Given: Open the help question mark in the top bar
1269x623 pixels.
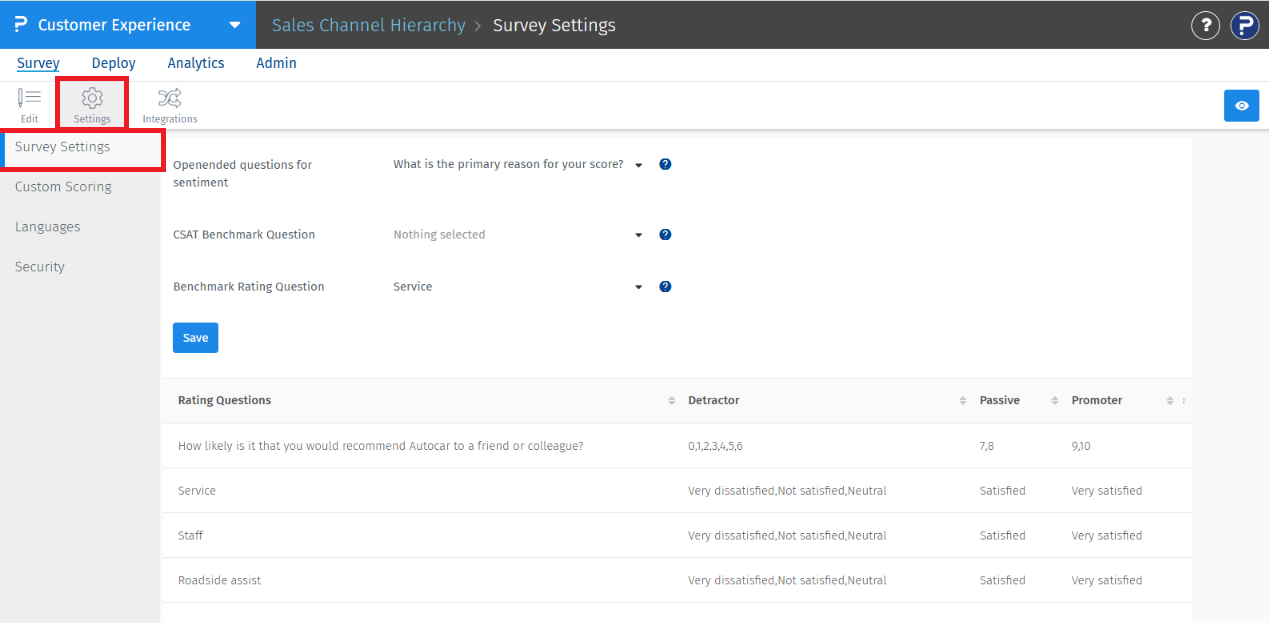Looking at the screenshot, I should 1205,25.
